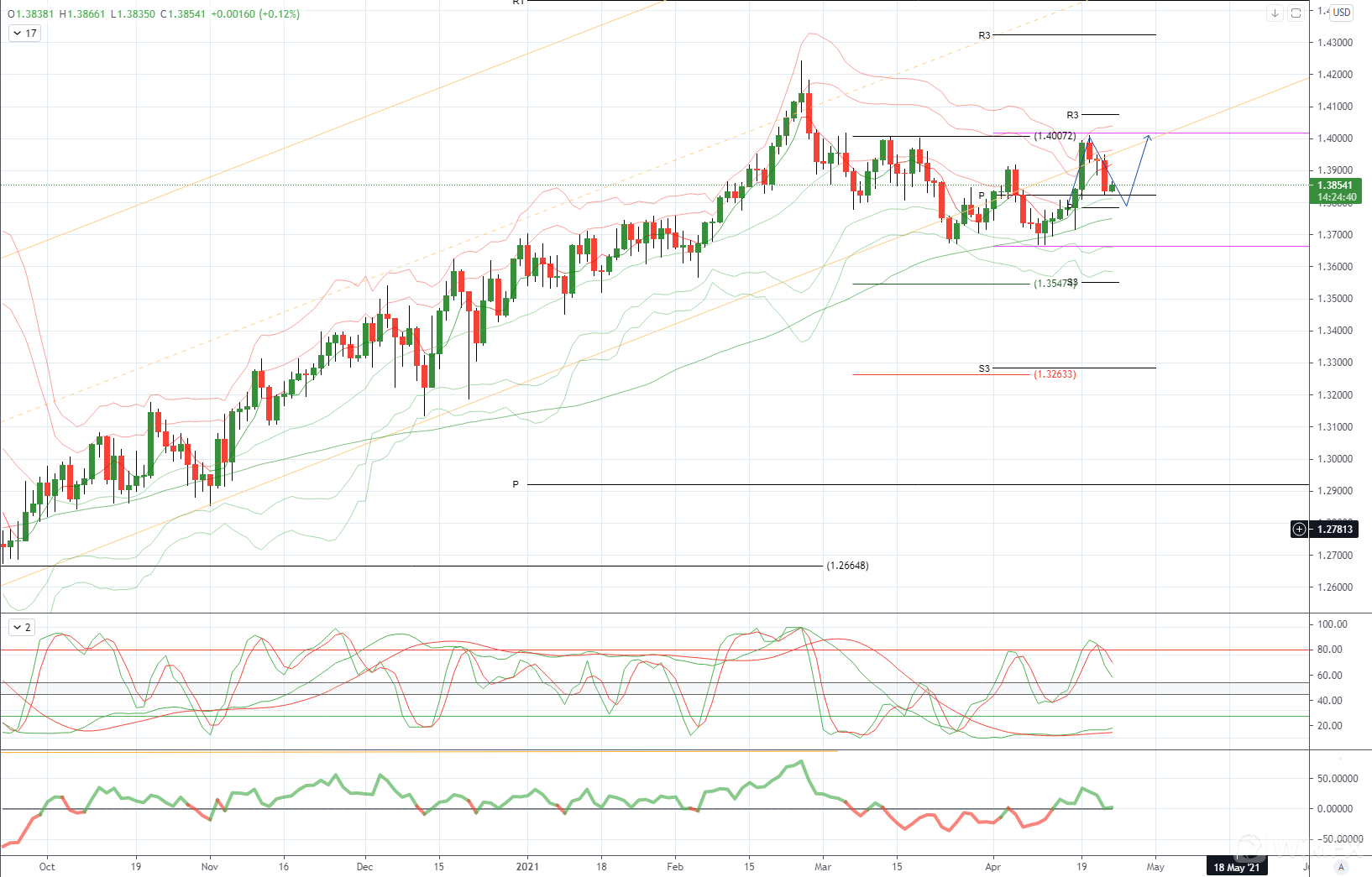Click the 18 May '21 date label

(1236, 867)
